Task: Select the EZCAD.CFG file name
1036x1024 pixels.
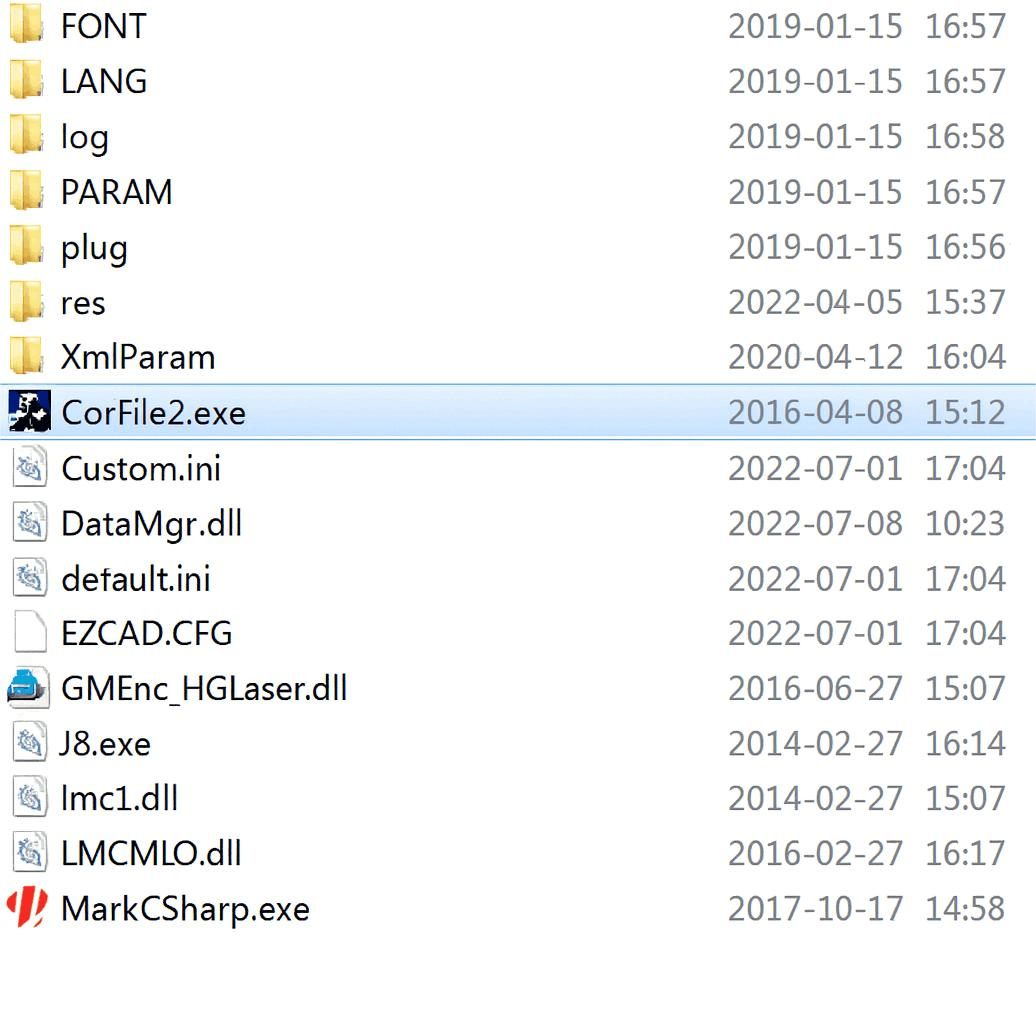Action: pyautogui.click(x=146, y=633)
